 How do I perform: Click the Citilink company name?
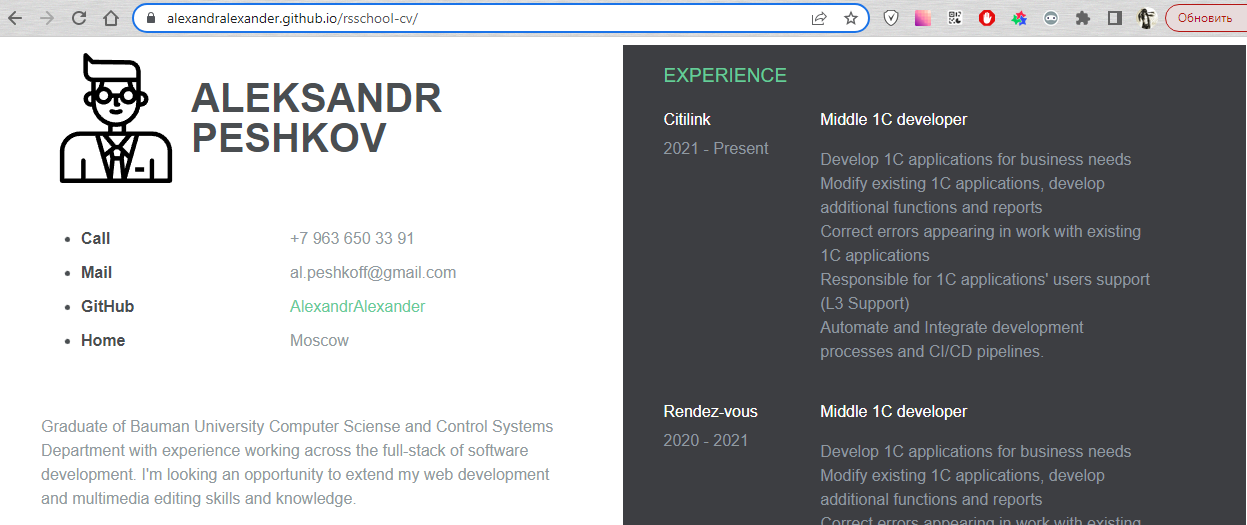click(x=687, y=119)
